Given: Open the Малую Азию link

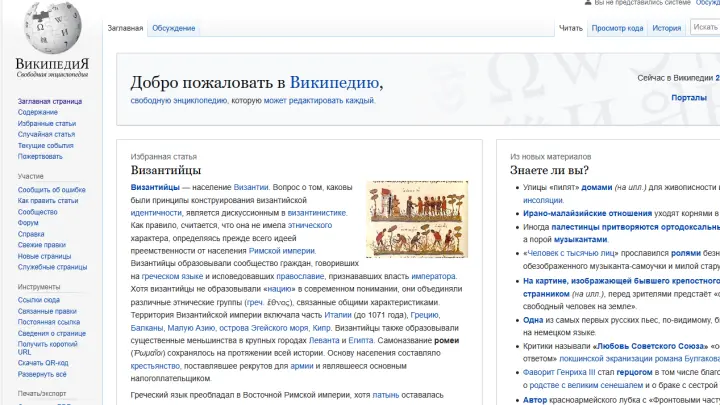Looking at the screenshot, I should (191, 328).
